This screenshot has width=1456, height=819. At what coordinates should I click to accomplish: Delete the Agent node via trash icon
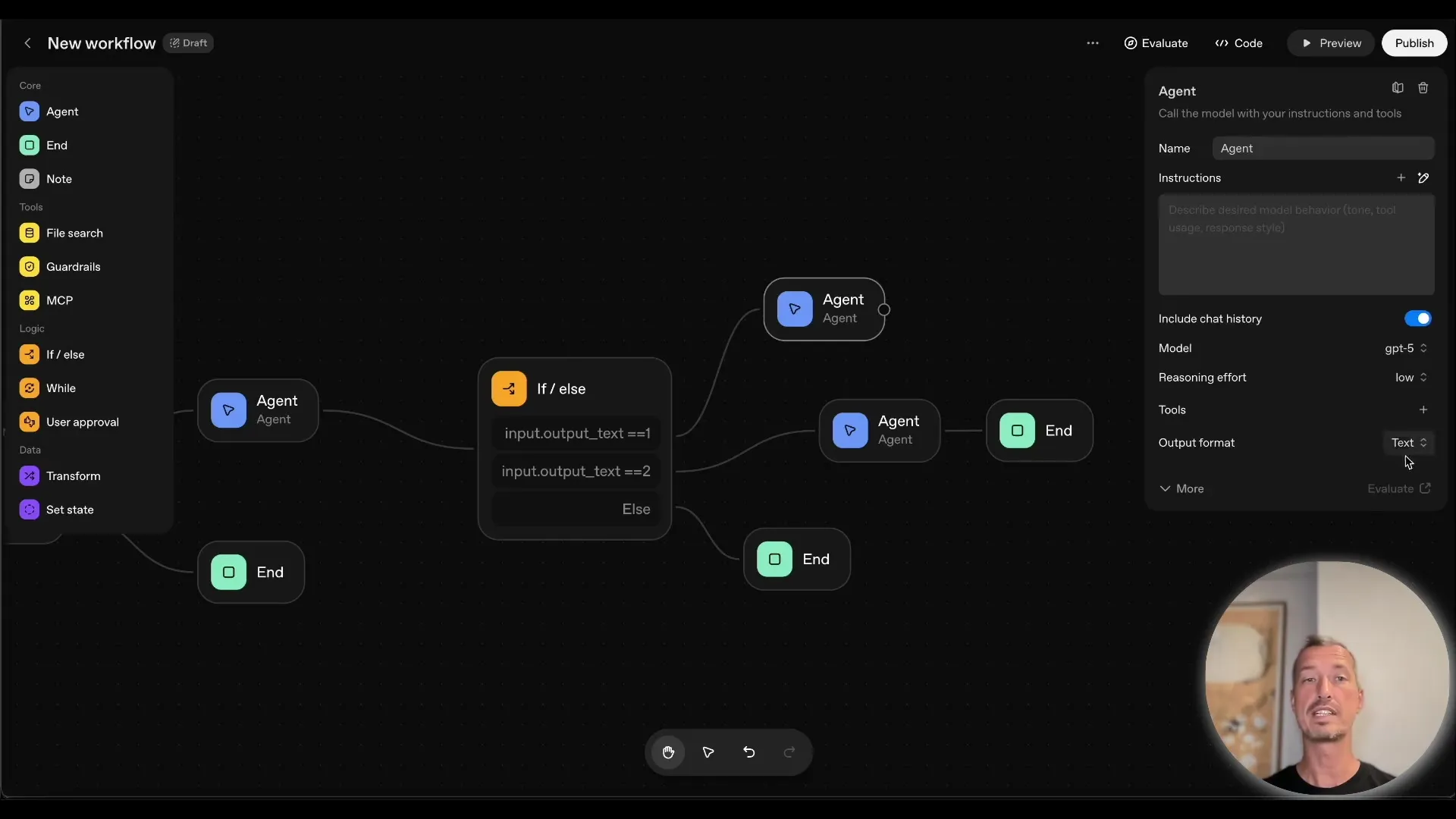point(1423,88)
